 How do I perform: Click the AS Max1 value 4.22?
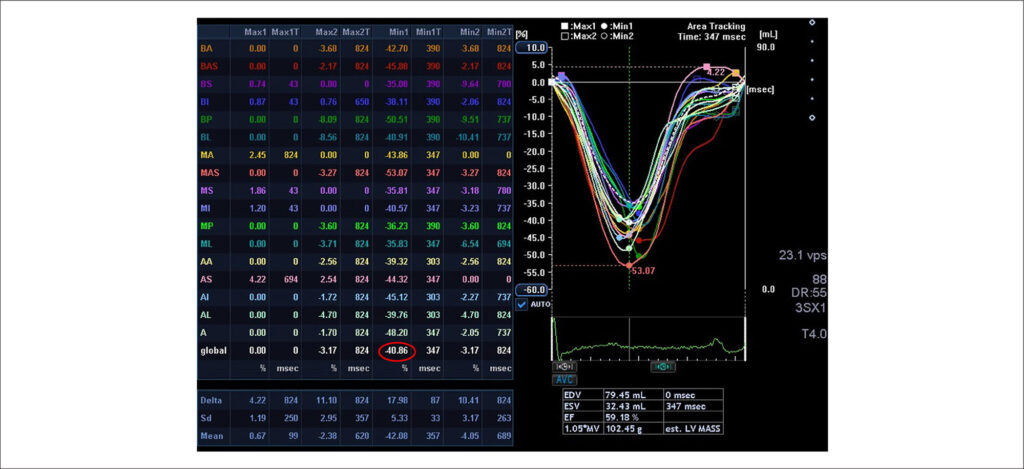pos(259,279)
